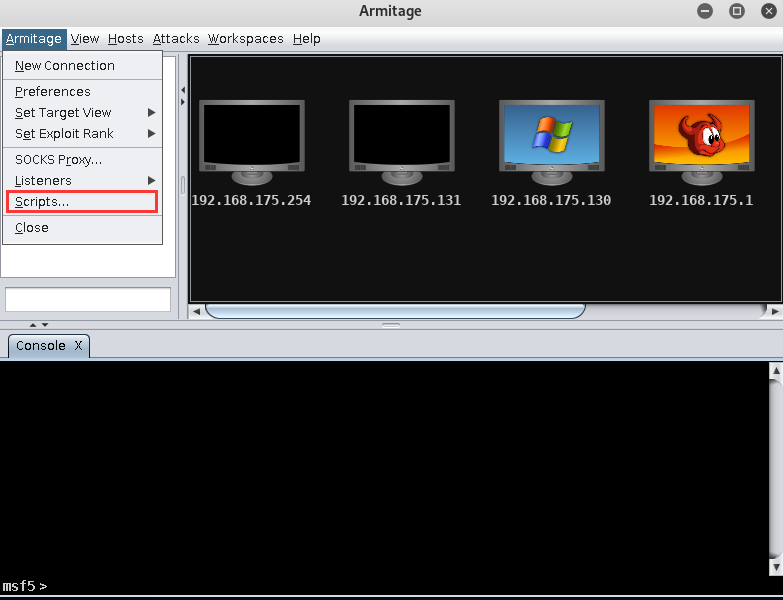Open the Workspaces menu
This screenshot has width=783, height=600.
pyautogui.click(x=246, y=39)
